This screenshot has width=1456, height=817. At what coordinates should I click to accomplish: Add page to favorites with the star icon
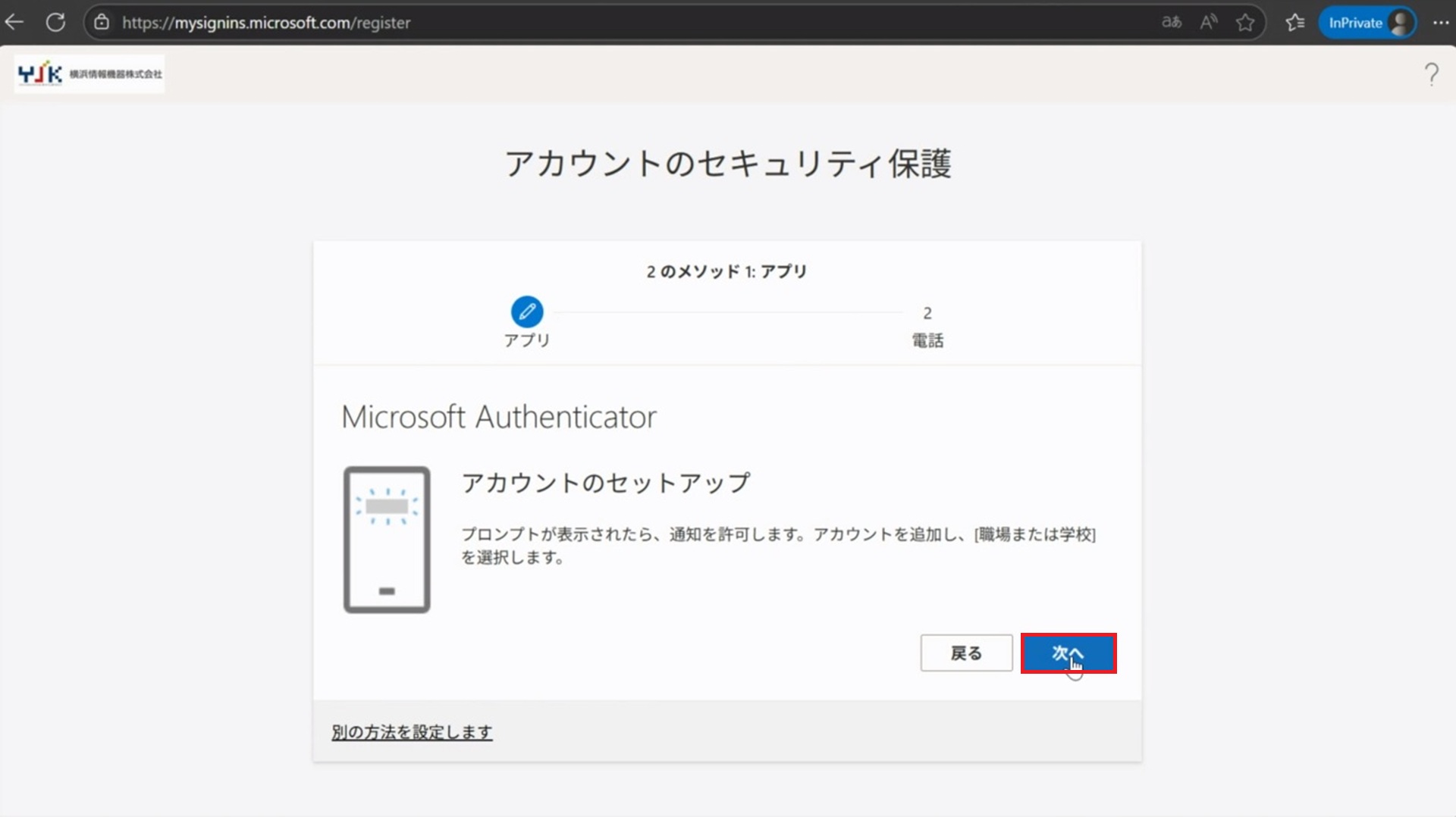click(x=1244, y=23)
